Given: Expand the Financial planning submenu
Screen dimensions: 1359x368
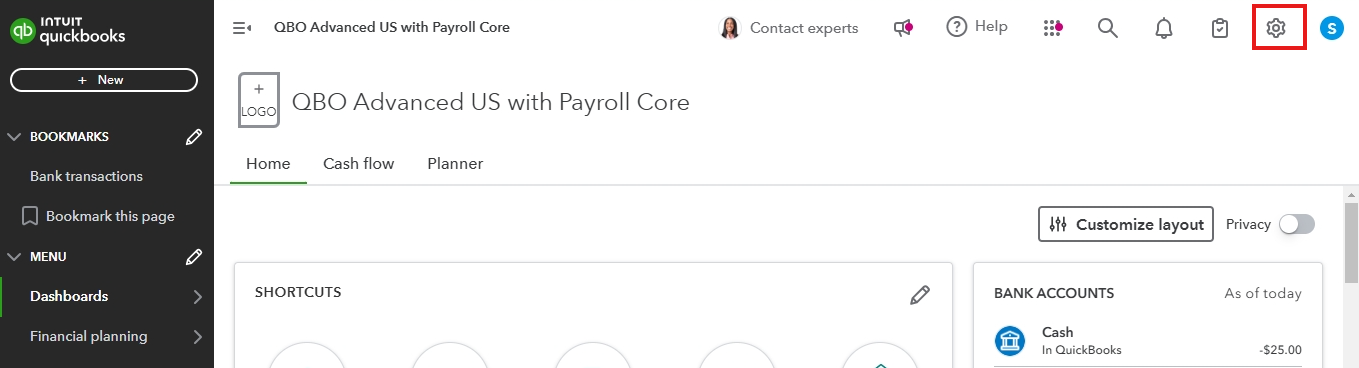Looking at the screenshot, I should (197, 336).
